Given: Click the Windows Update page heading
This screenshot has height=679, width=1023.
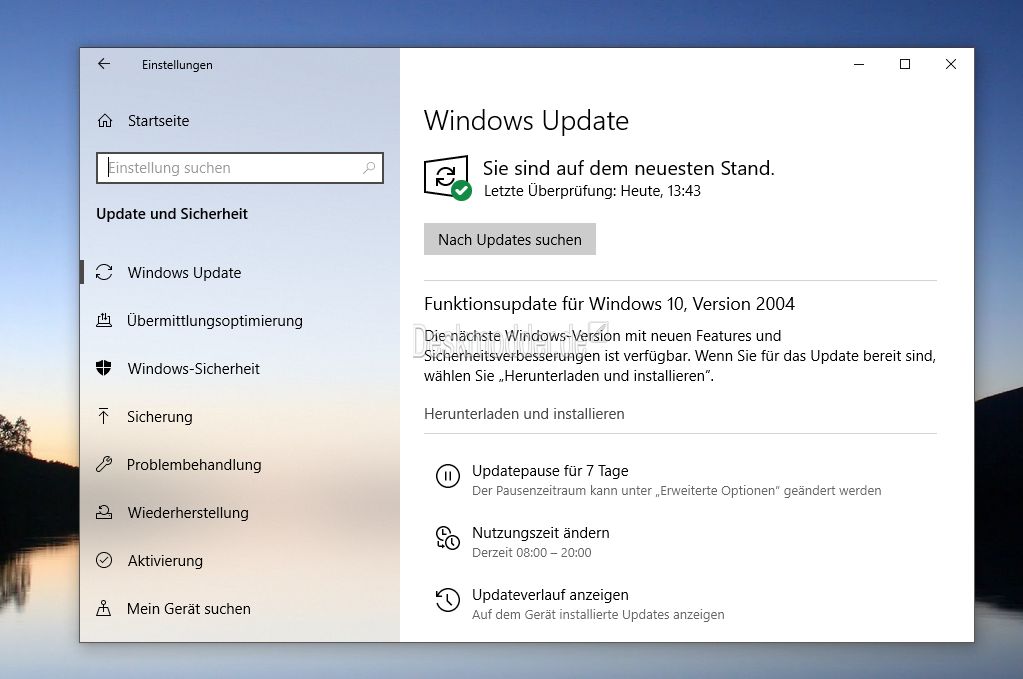Looking at the screenshot, I should 526,121.
